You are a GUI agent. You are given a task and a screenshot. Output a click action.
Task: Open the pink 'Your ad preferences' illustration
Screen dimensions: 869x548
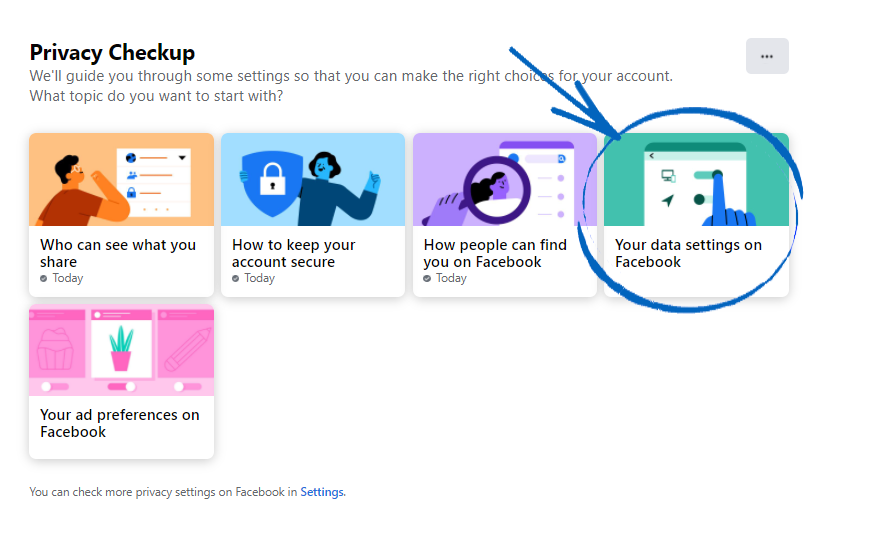tap(121, 350)
